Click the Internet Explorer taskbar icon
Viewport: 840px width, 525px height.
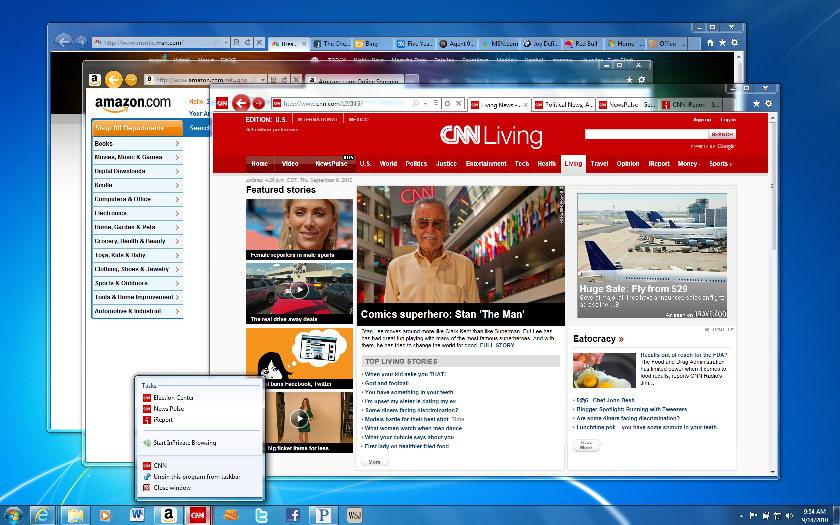pos(41,514)
